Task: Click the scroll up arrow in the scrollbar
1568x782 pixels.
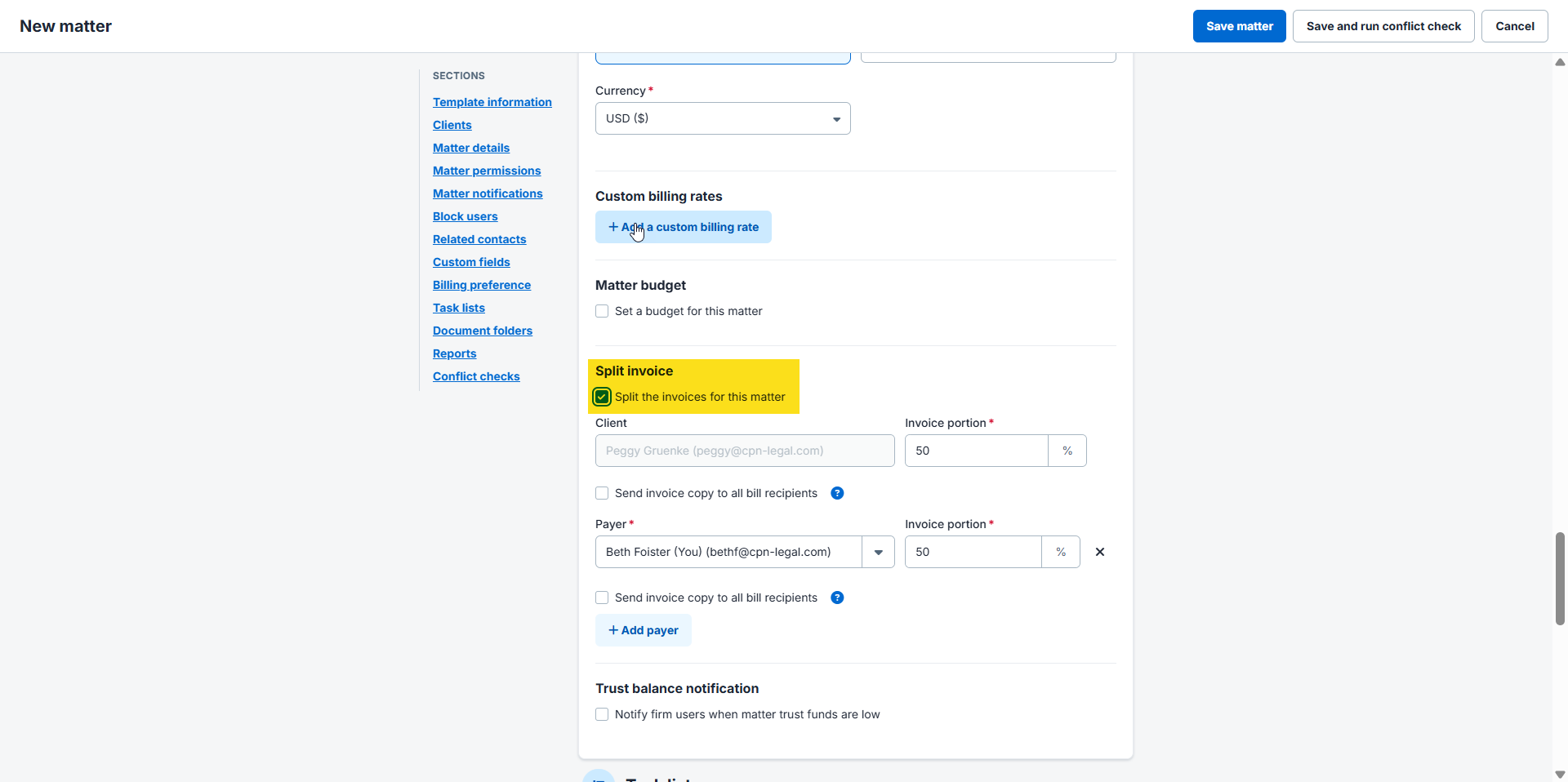Action: click(x=1560, y=62)
